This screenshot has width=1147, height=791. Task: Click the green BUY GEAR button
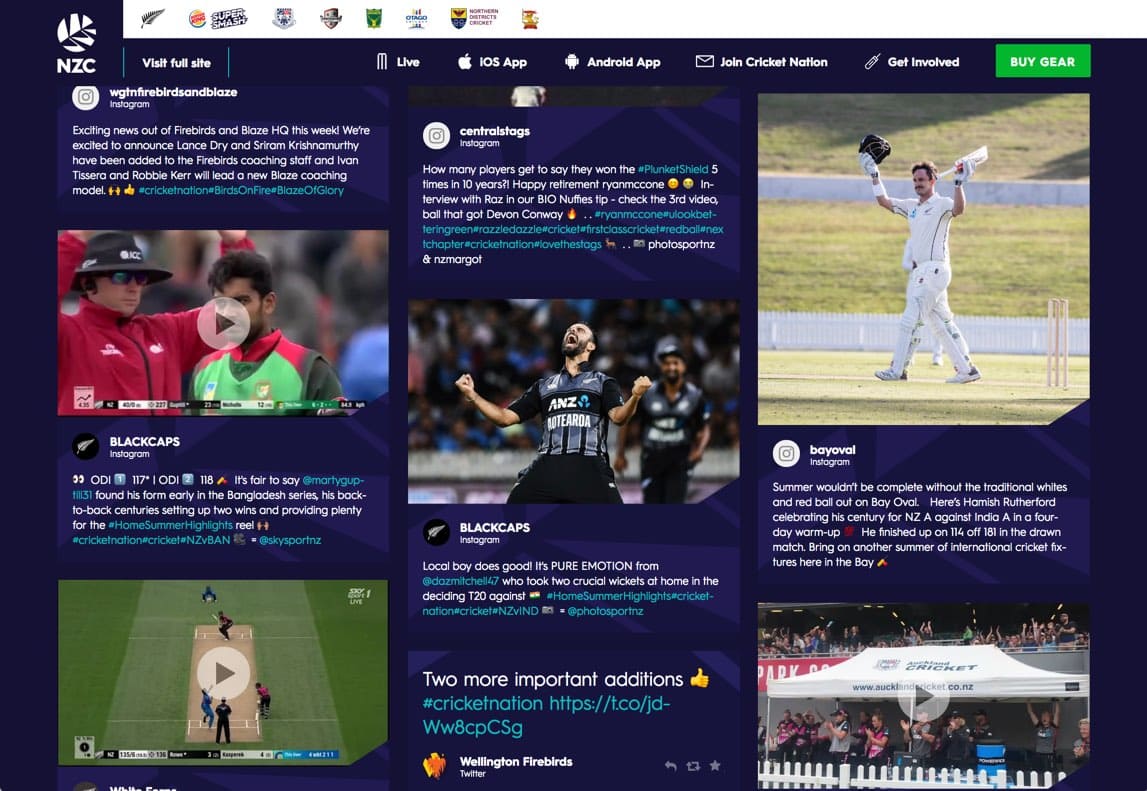click(1042, 61)
